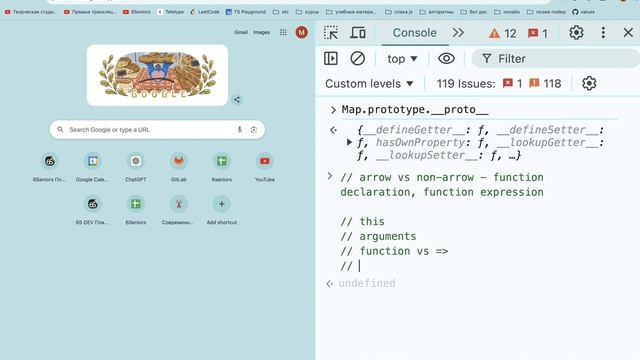Focus the console Filter field
Image resolution: width=640 pixels, height=360 pixels.
555,59
